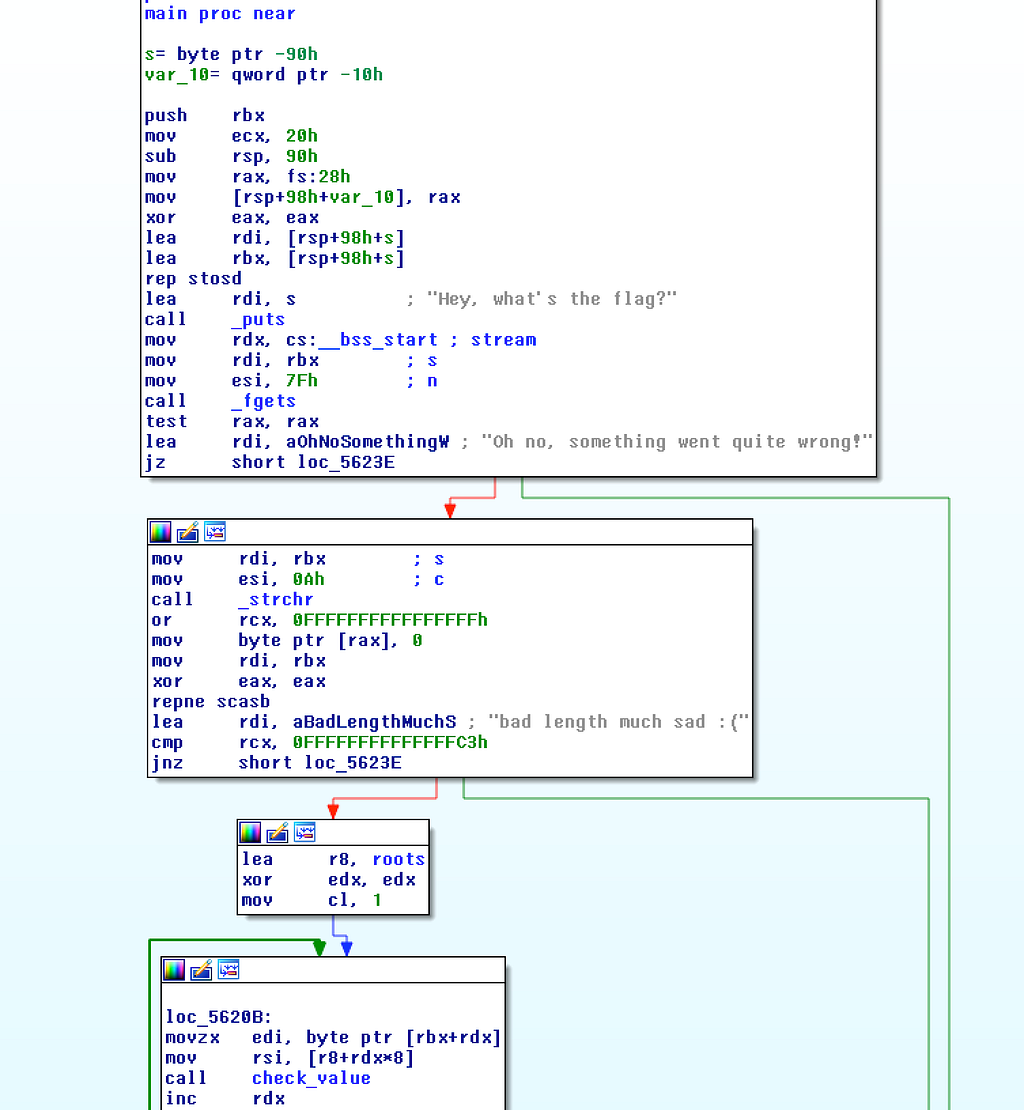This screenshot has height=1110, width=1024.
Task: Select loc_5623E in the jnz instruction
Action: point(353,763)
